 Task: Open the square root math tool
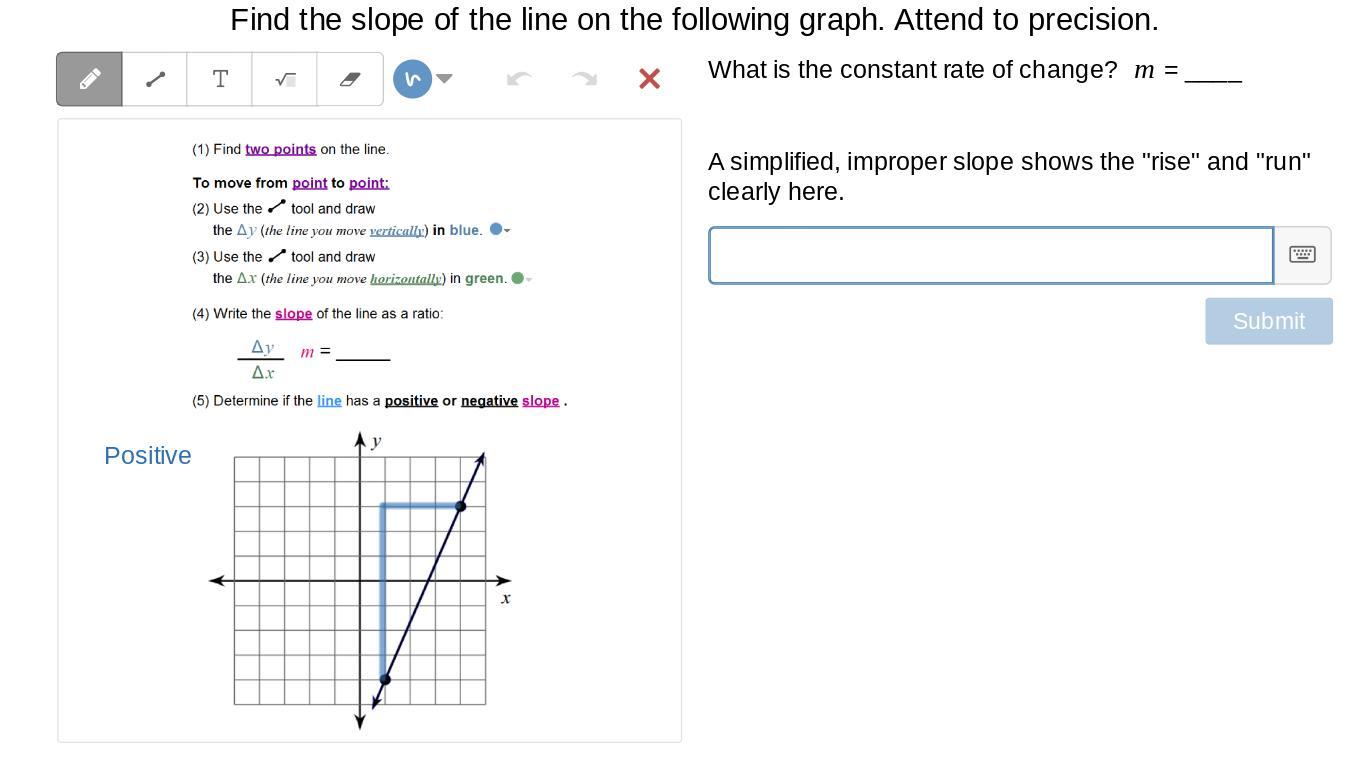285,79
